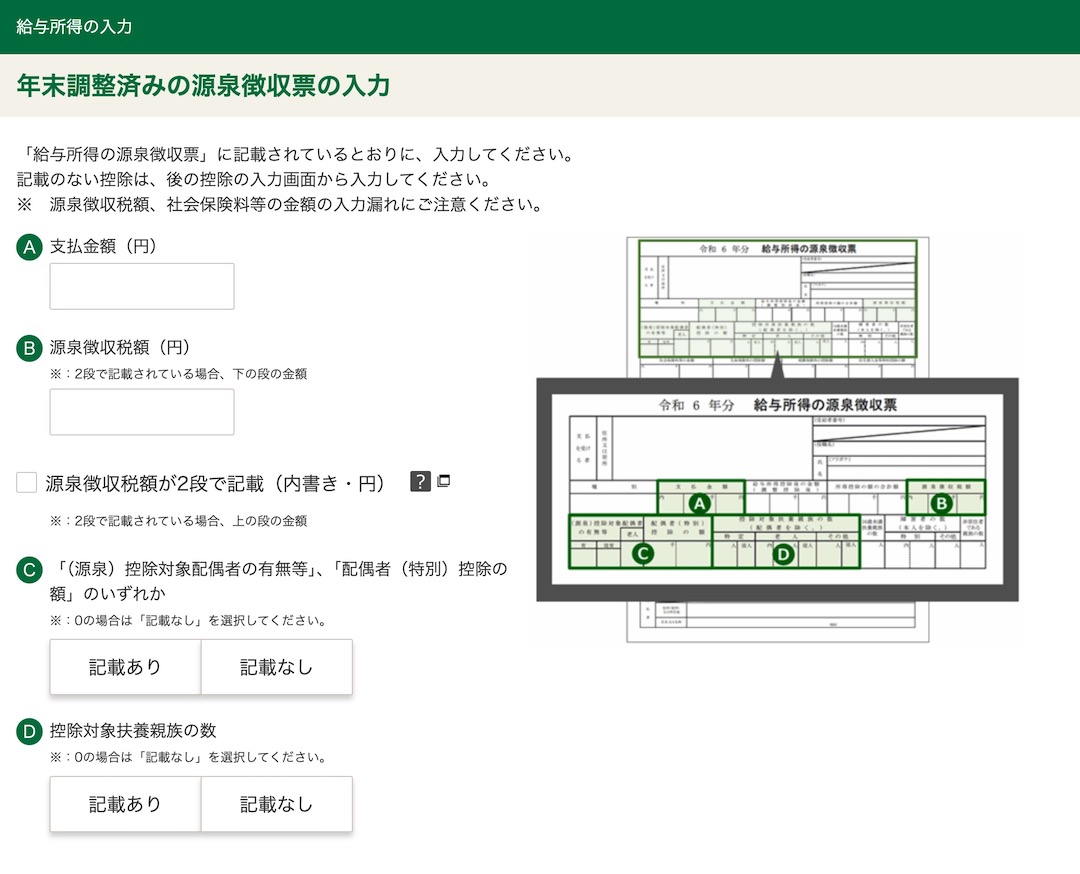Click the 源泉徴収税額 input field
This screenshot has width=1080, height=874.
142,412
